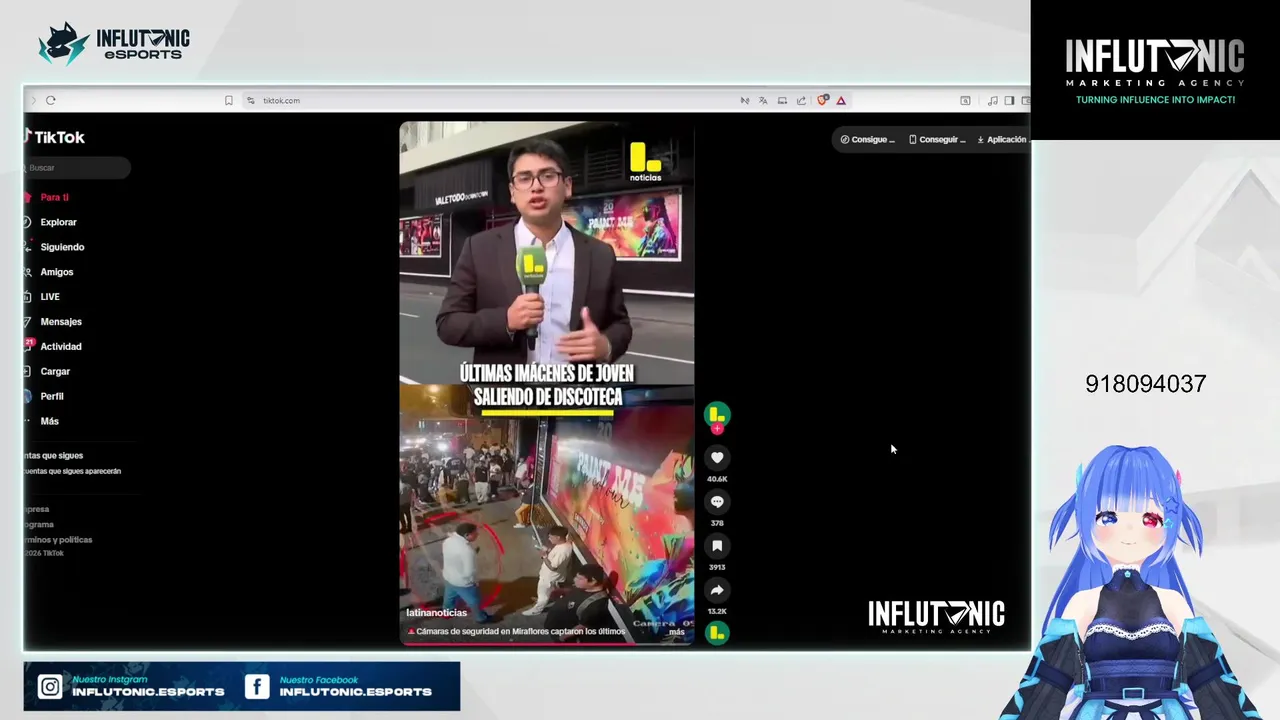
Task: Open the latinanoticias username link
Action: point(436,613)
